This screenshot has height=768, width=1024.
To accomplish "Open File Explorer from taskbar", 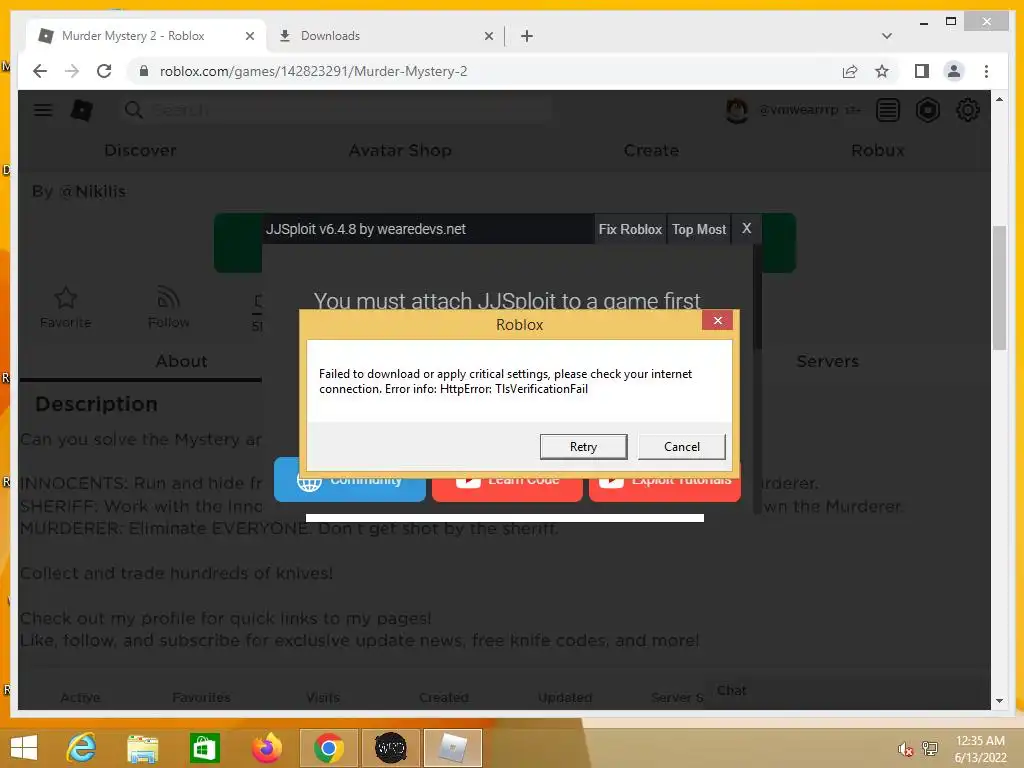I will (143, 748).
